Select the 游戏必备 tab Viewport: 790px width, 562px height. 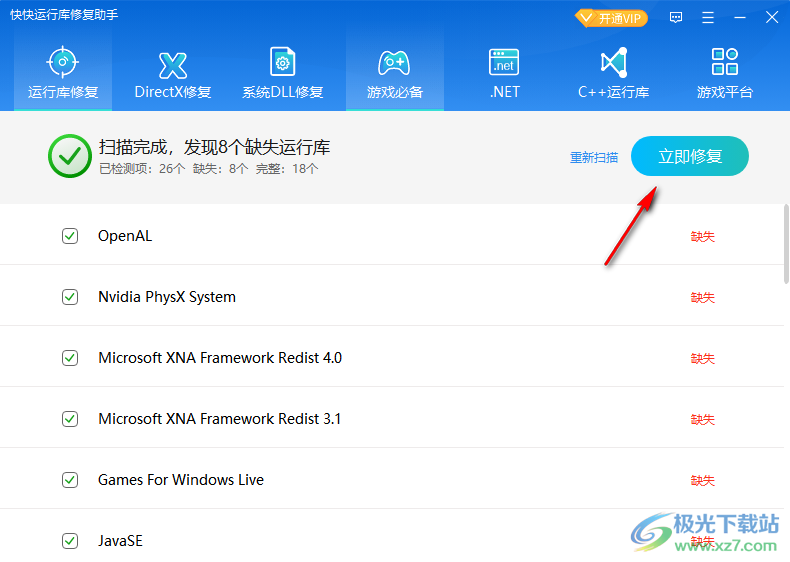[394, 72]
